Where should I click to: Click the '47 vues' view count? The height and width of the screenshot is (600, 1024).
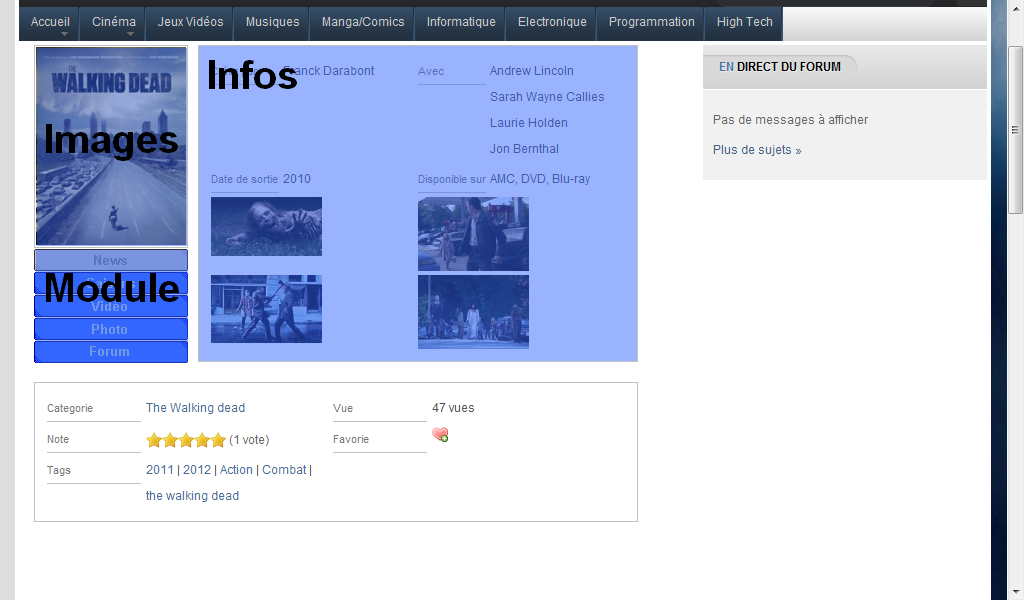point(453,408)
